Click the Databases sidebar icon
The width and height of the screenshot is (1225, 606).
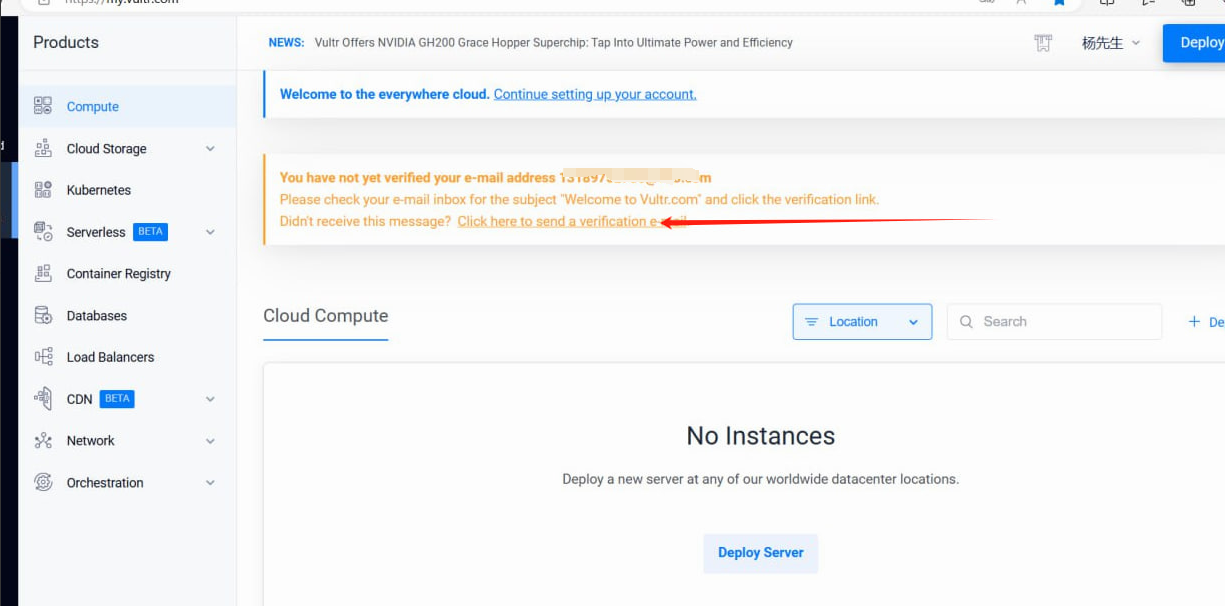[x=43, y=315]
